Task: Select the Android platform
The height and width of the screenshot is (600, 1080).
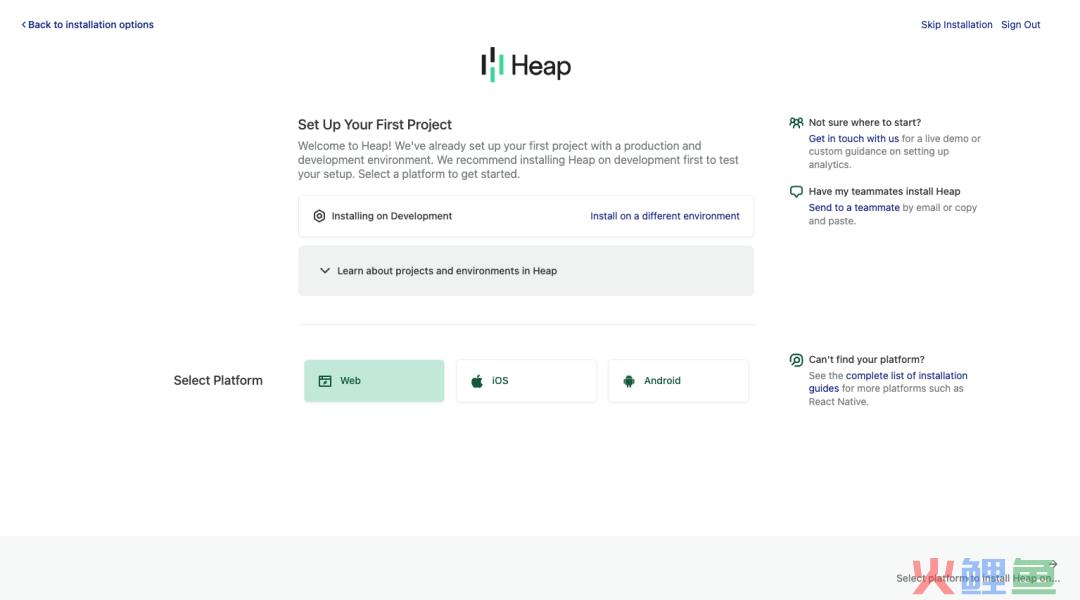Action: pos(678,381)
